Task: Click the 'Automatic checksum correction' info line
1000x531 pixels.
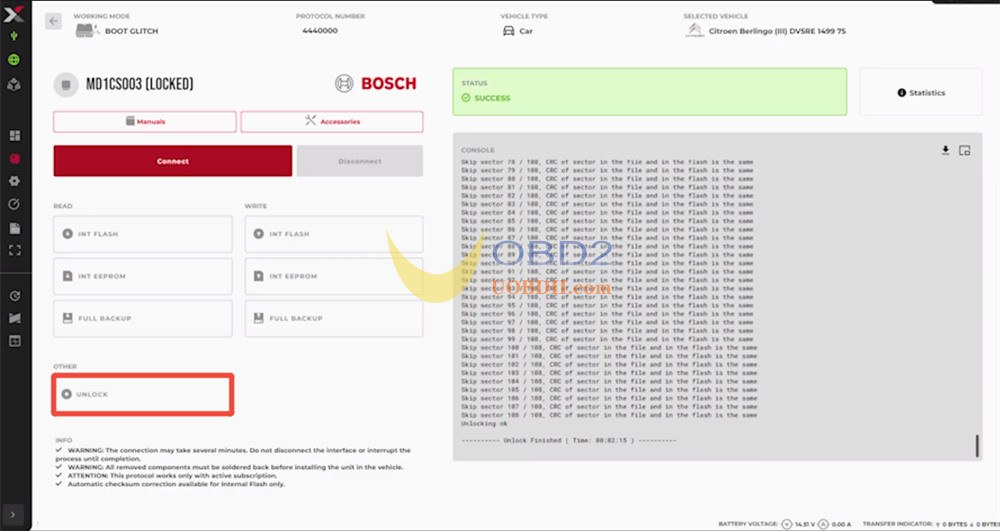Action: coord(176,484)
